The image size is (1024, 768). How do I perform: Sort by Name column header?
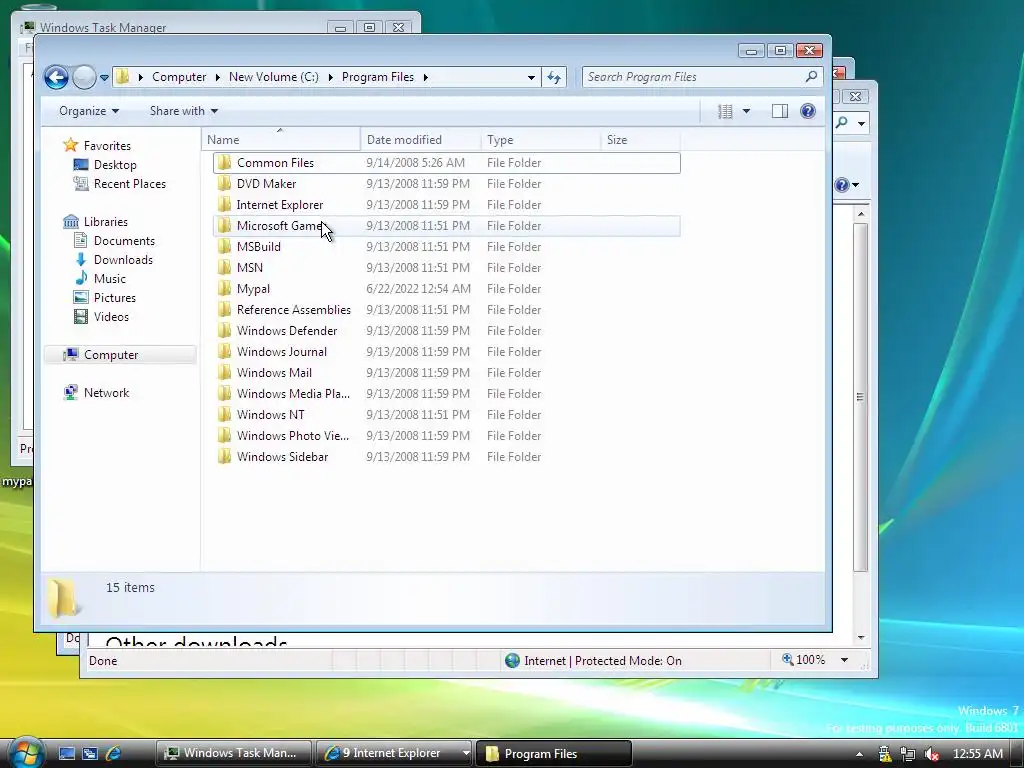[281, 140]
